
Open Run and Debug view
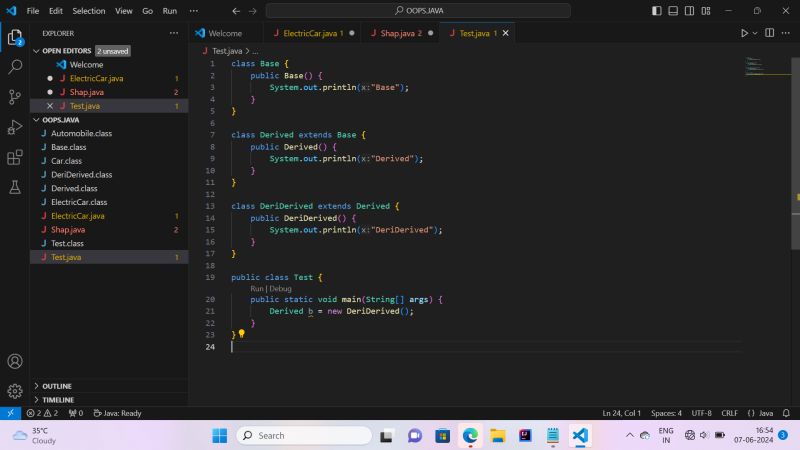click(x=15, y=127)
